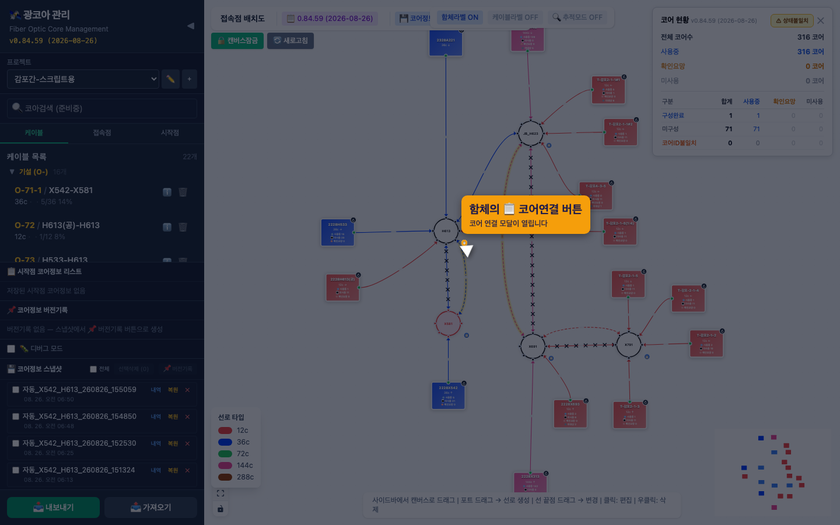Click the 선택삭제 (0) button
Screen dimensions: 840x525
pyautogui.click(x=133, y=369)
